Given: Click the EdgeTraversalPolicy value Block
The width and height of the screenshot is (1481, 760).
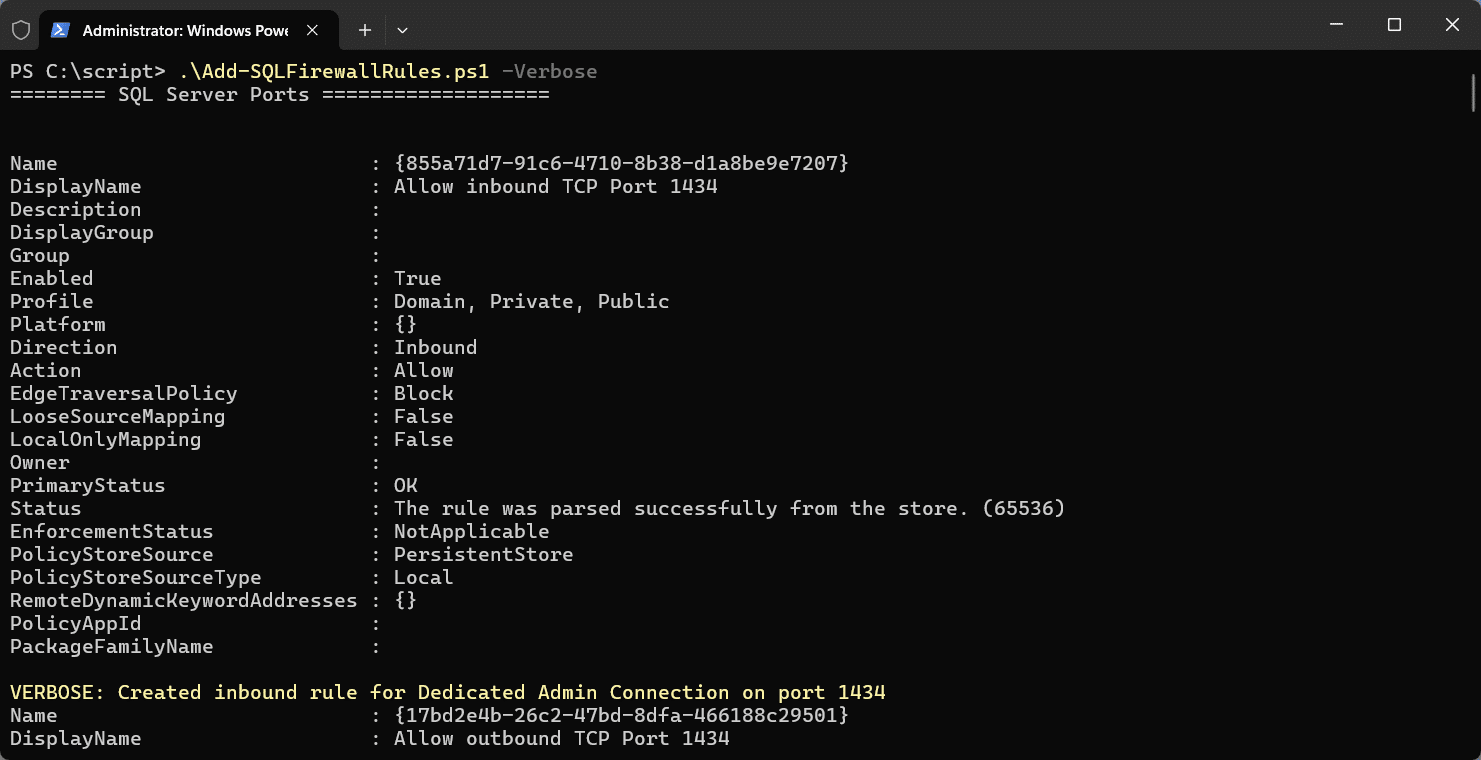Looking at the screenshot, I should (x=423, y=393).
